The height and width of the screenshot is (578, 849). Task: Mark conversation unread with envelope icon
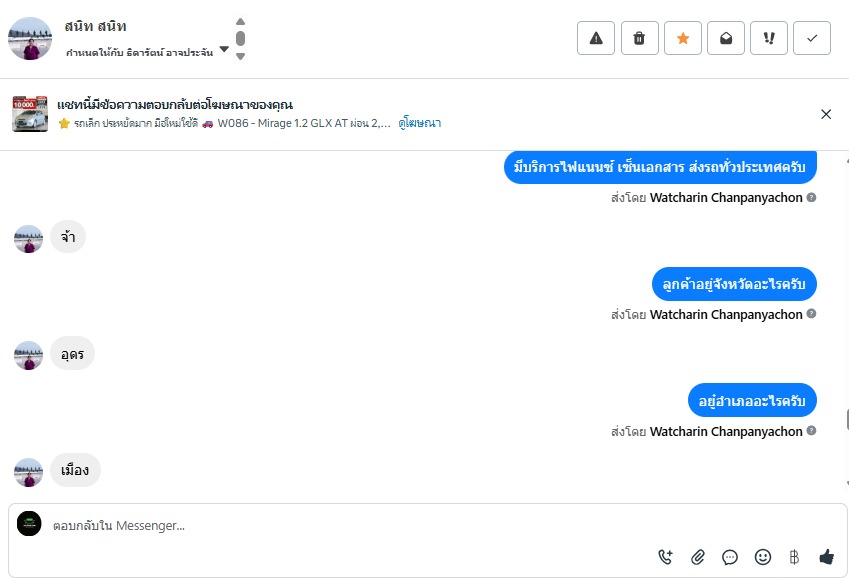[x=726, y=38]
